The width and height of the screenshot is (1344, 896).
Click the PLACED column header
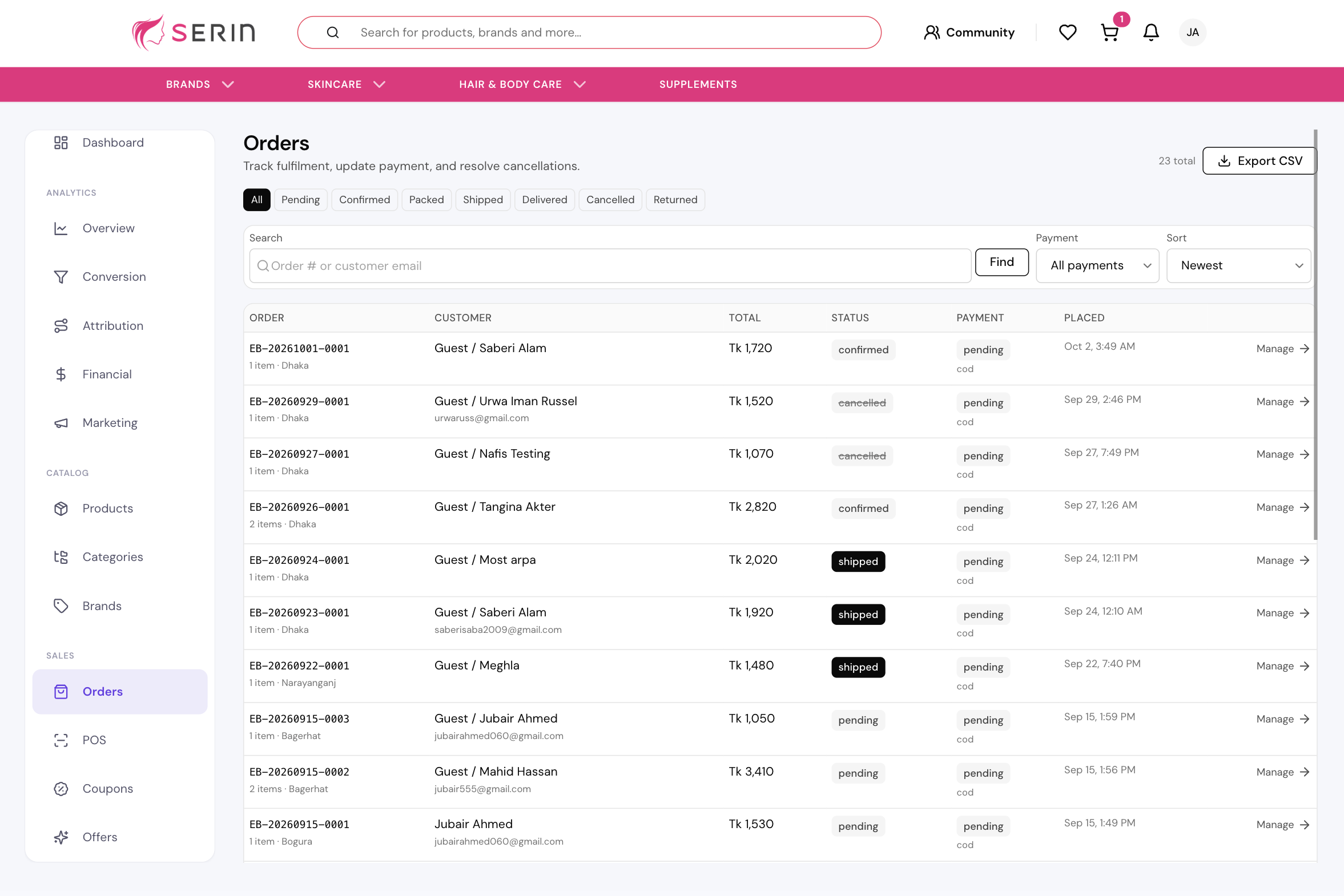(x=1084, y=318)
